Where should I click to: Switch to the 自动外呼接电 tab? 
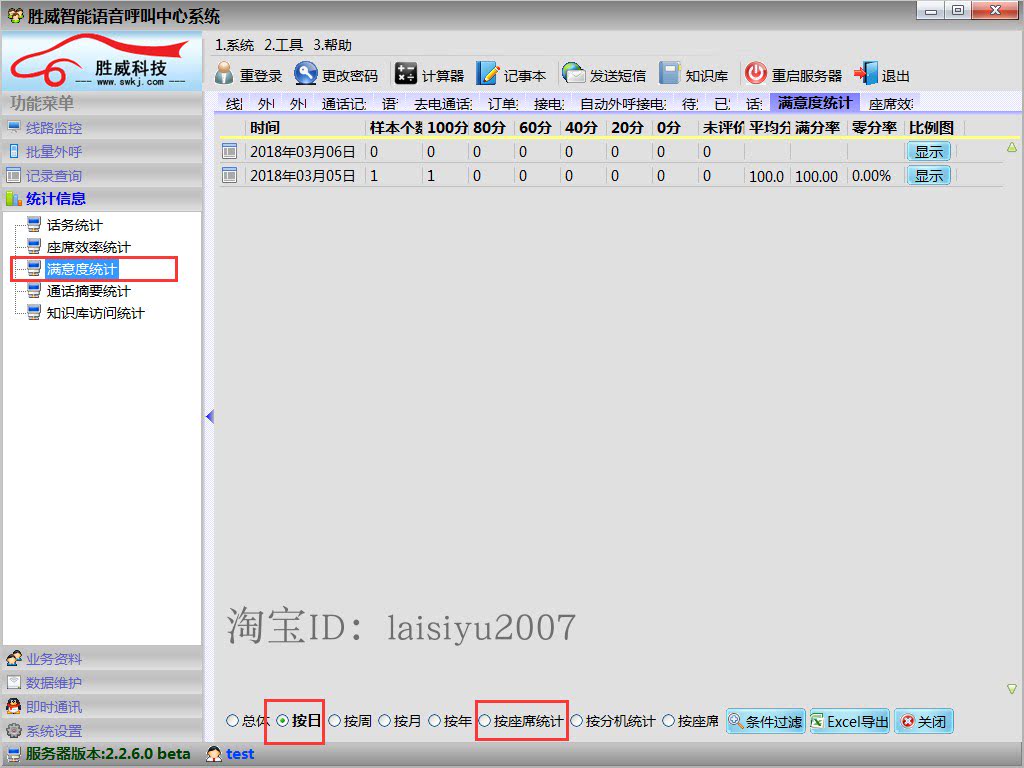click(623, 103)
